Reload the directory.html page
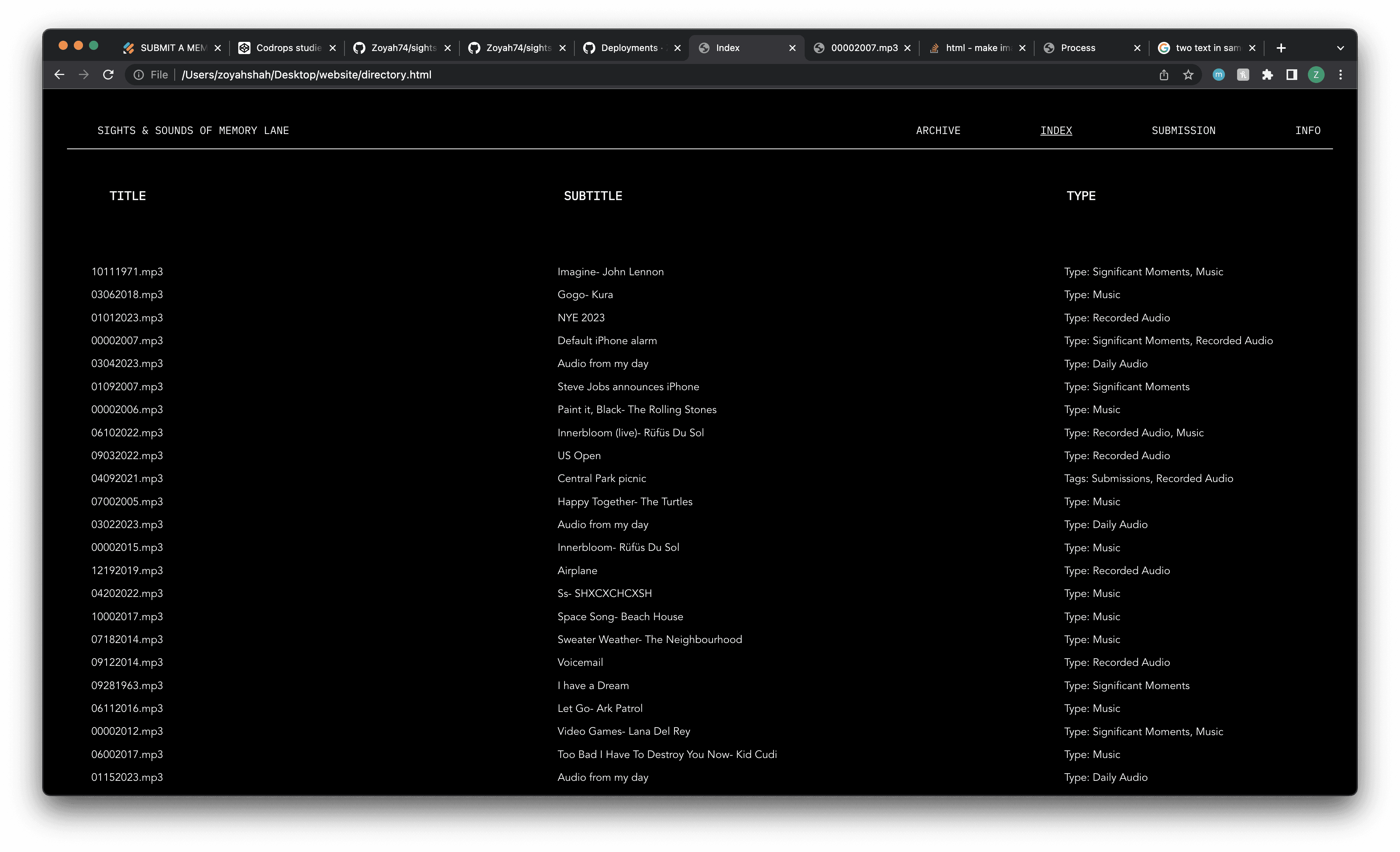1400x852 pixels. click(x=108, y=75)
